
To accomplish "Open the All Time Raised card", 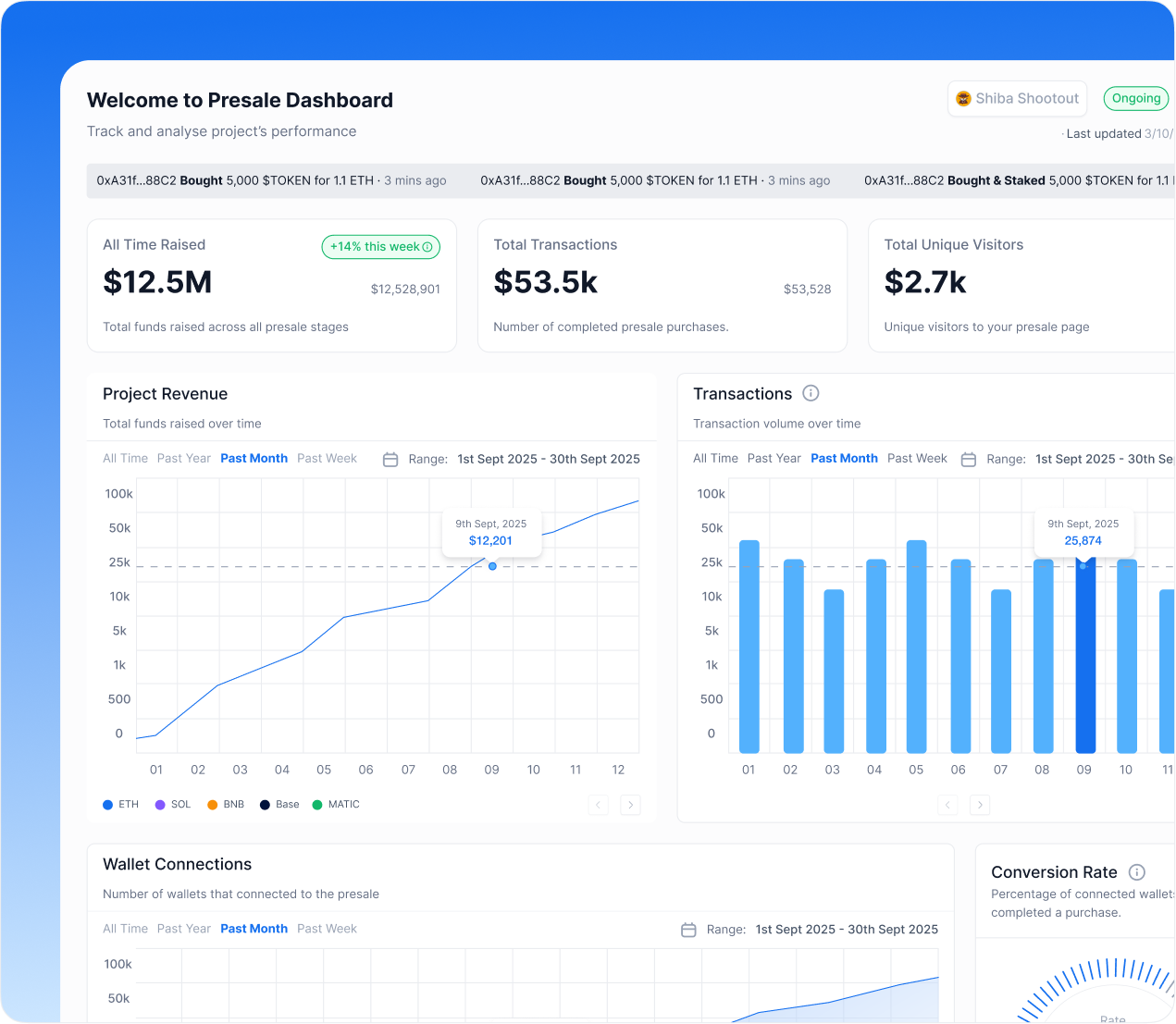I will click(x=272, y=286).
